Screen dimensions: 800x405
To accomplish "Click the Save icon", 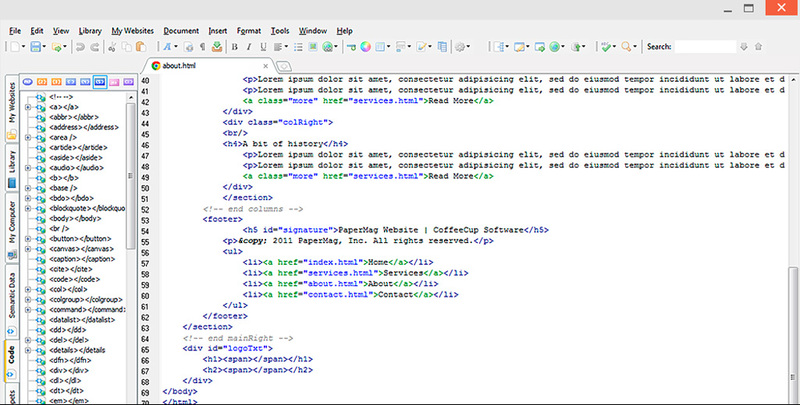I will pyautogui.click(x=35, y=47).
